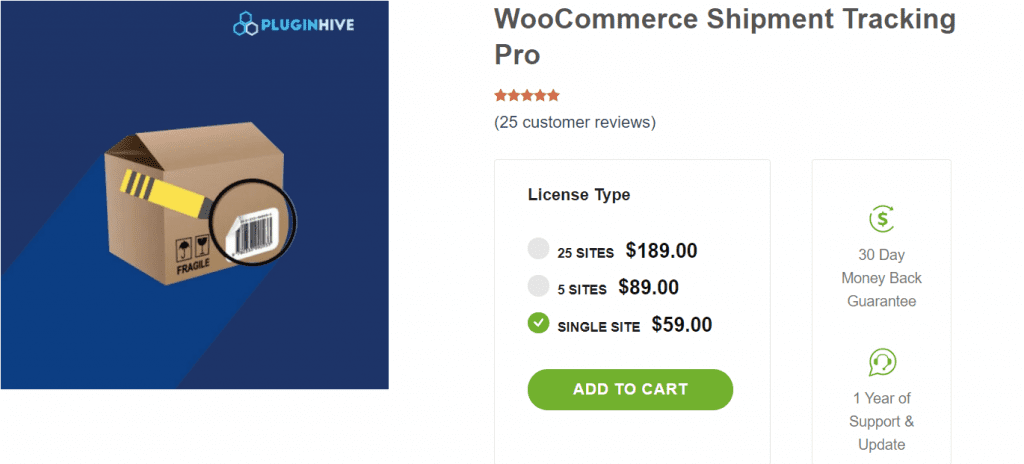This screenshot has height=464, width=1024.
Task: Click the $89.00 price label
Action: point(648,288)
